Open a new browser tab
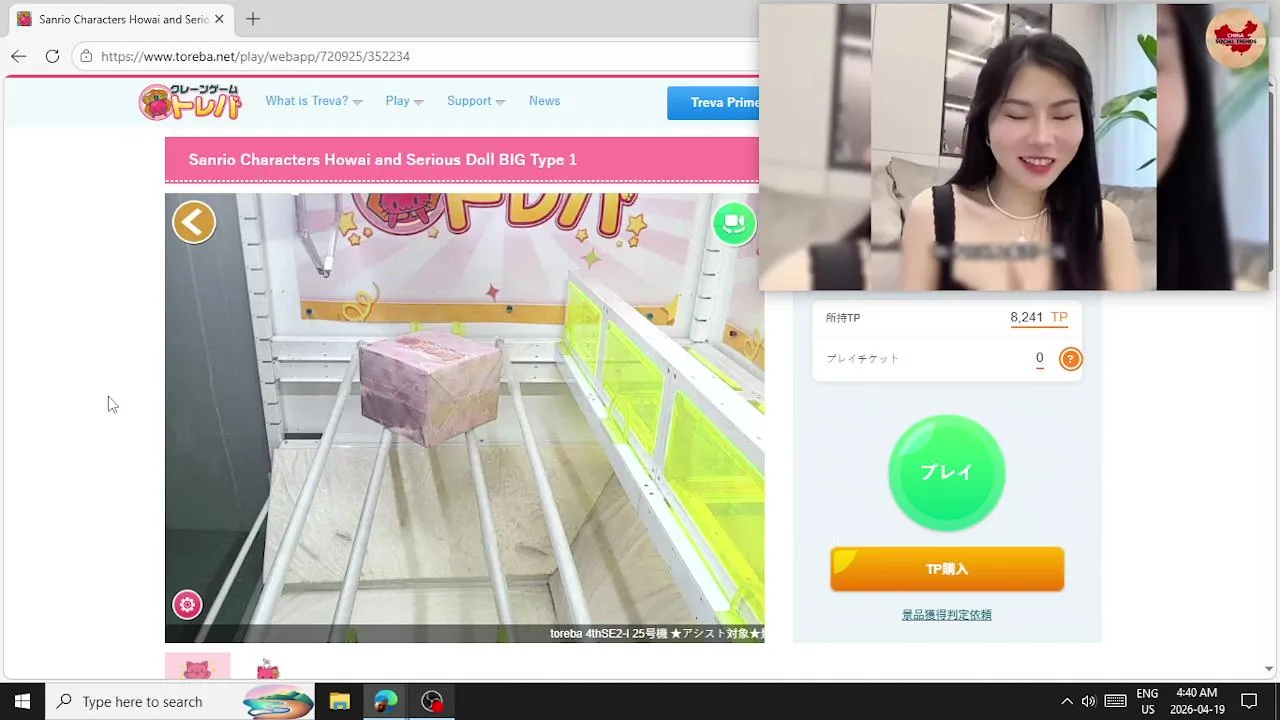The width and height of the screenshot is (1280, 720). tap(253, 19)
